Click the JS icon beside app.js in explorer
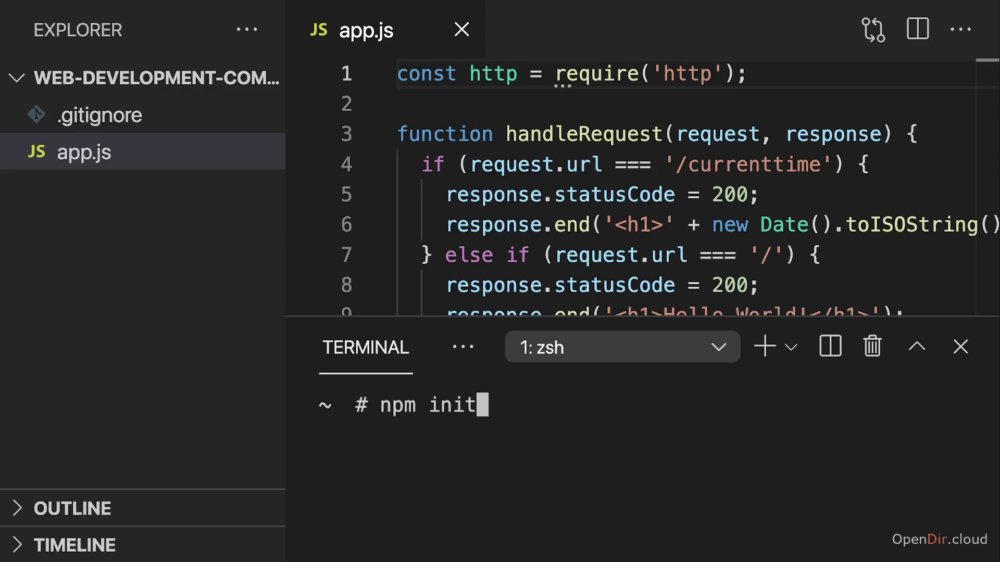The height and width of the screenshot is (562, 1000). coord(36,152)
